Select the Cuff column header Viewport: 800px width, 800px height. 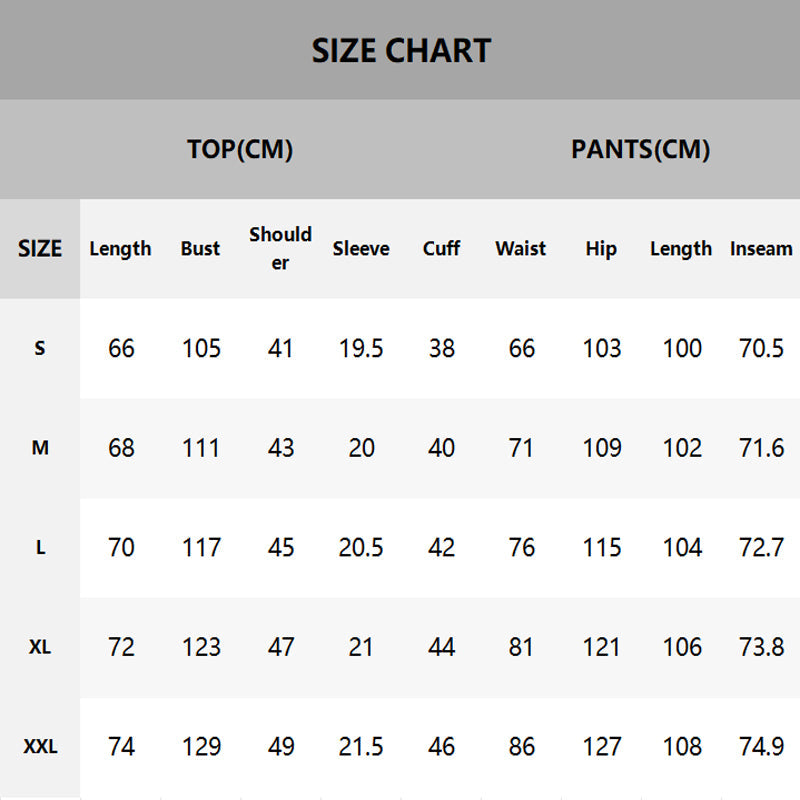point(441,248)
